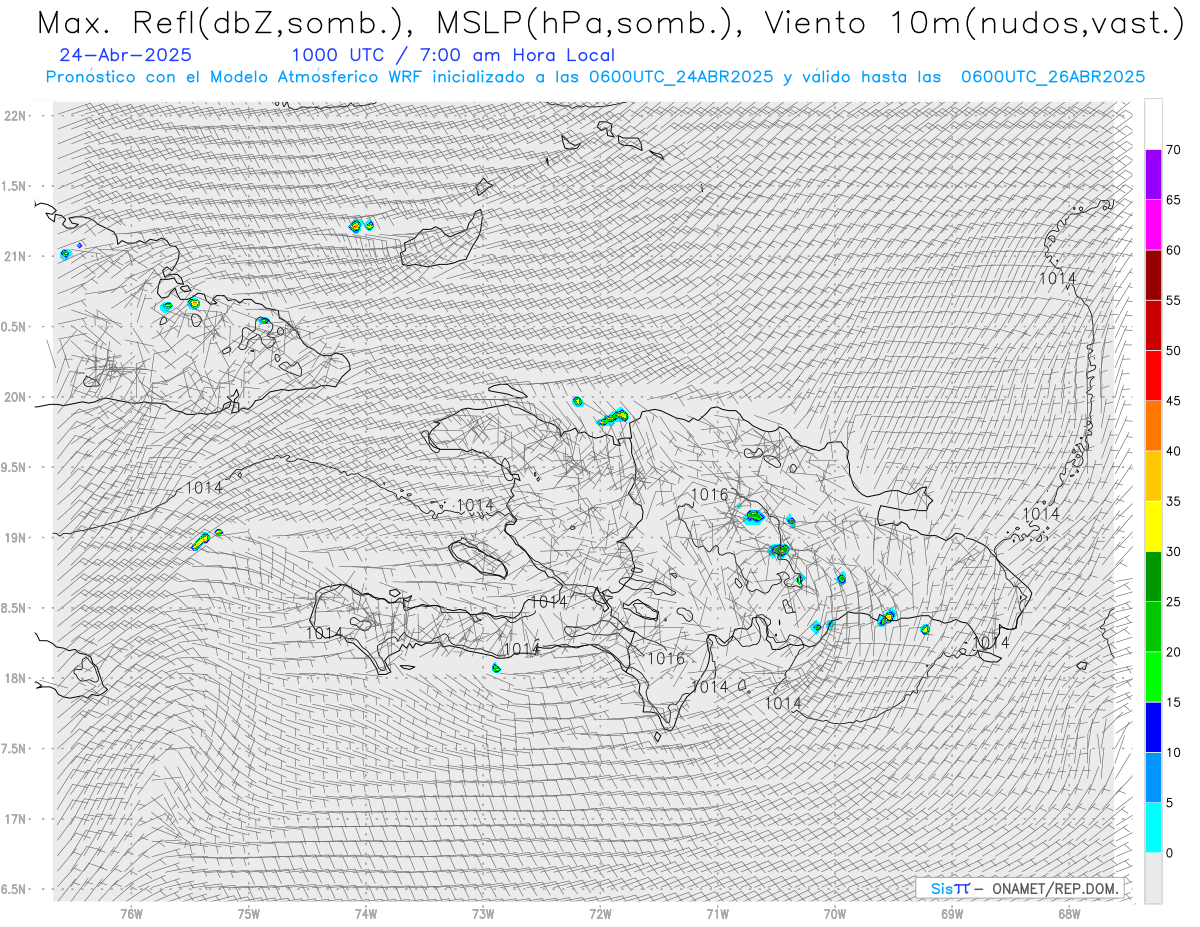The height and width of the screenshot is (927, 1200).
Task: Click the '18N' latitude label
Action: tap(14, 678)
